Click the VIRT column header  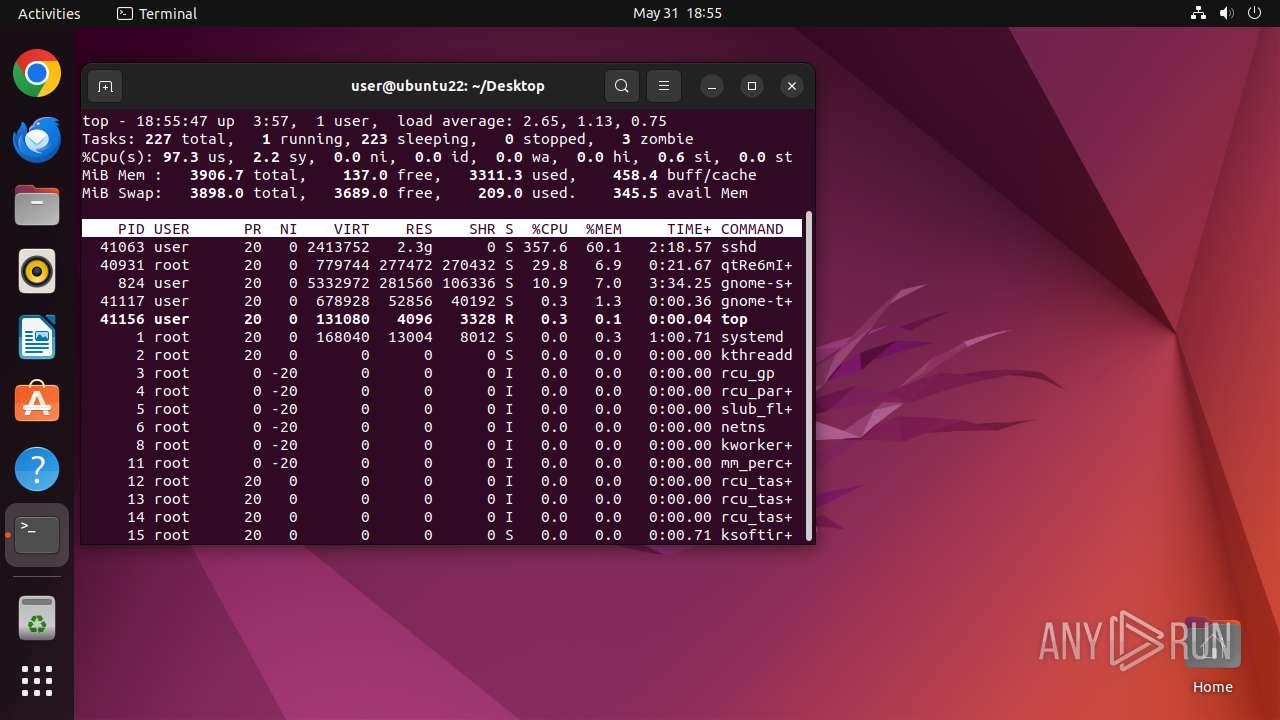[x=351, y=229]
